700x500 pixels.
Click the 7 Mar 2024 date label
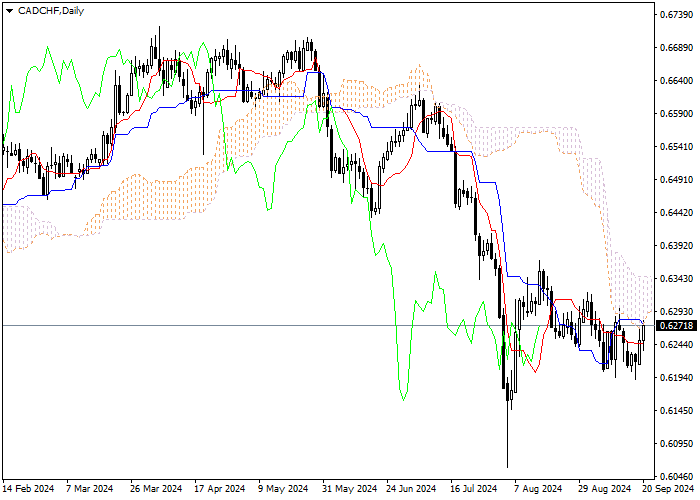pos(89,489)
